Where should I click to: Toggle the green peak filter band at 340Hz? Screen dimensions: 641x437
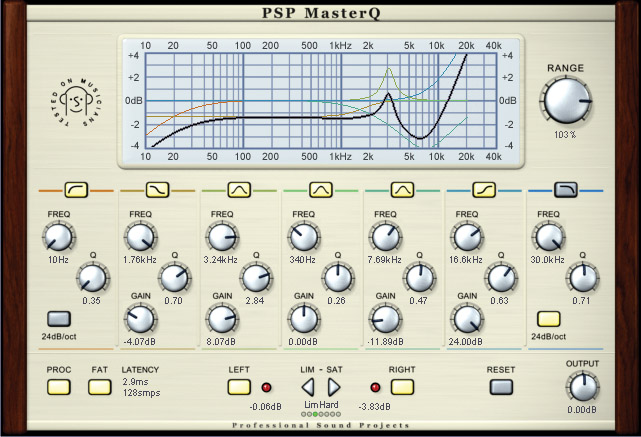click(321, 188)
